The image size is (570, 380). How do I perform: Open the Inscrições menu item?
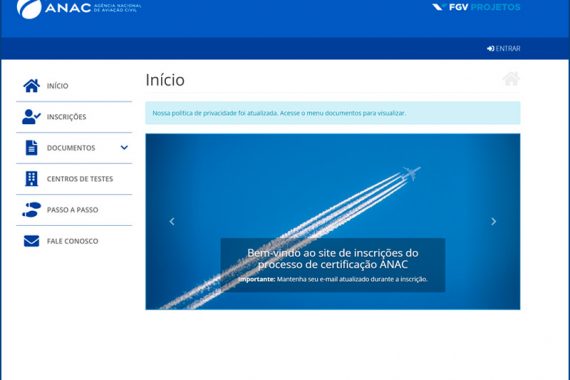point(67,117)
